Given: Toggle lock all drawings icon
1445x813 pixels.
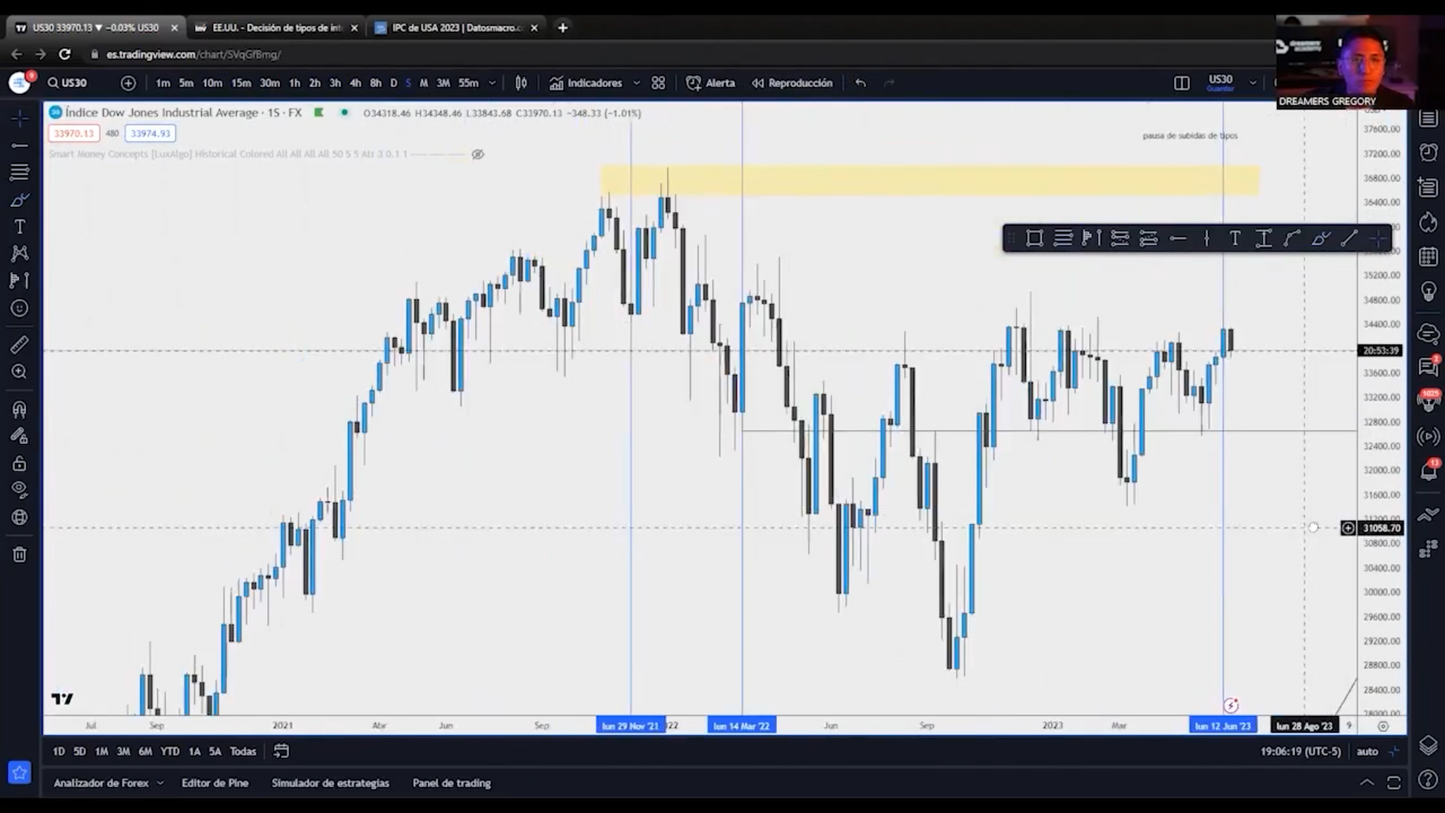Looking at the screenshot, I should point(19,464).
